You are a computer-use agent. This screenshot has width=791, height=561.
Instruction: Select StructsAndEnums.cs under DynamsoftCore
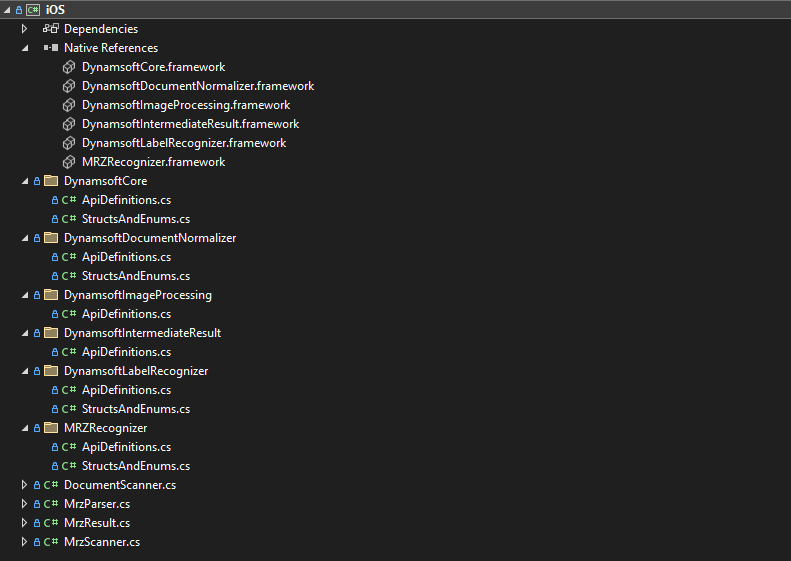135,219
